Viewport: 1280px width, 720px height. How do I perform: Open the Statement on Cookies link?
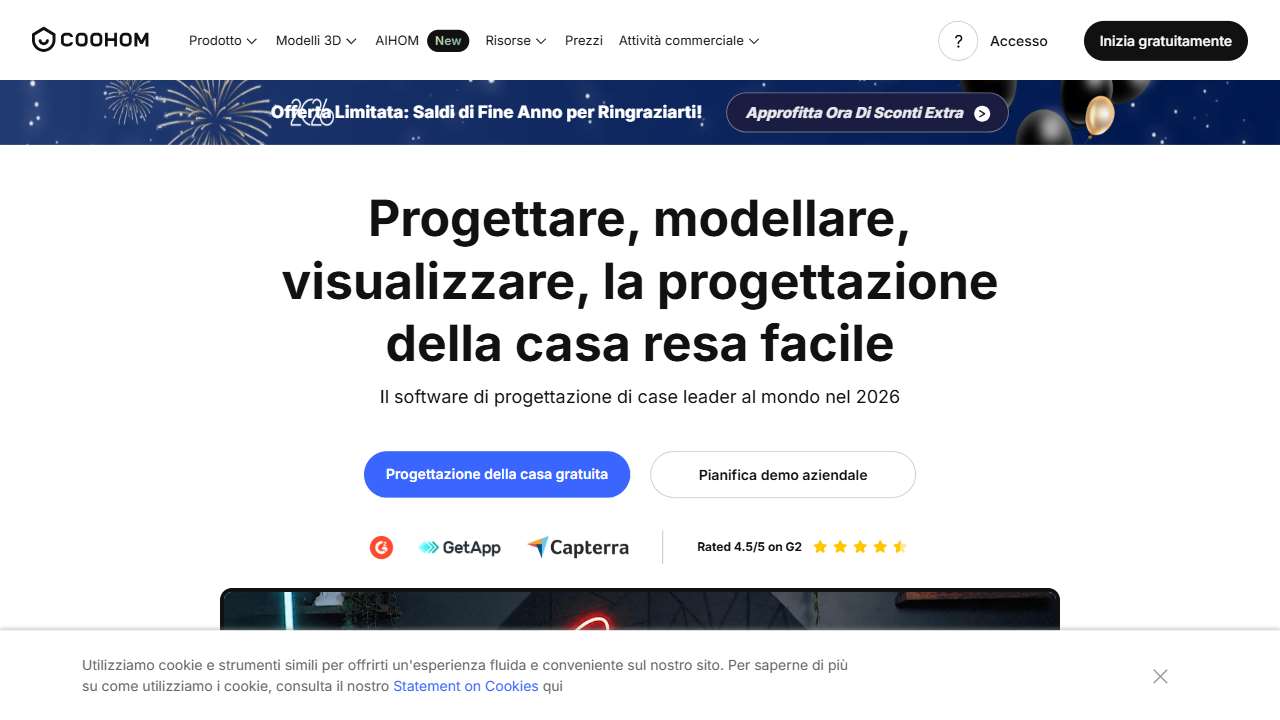pyautogui.click(x=465, y=686)
